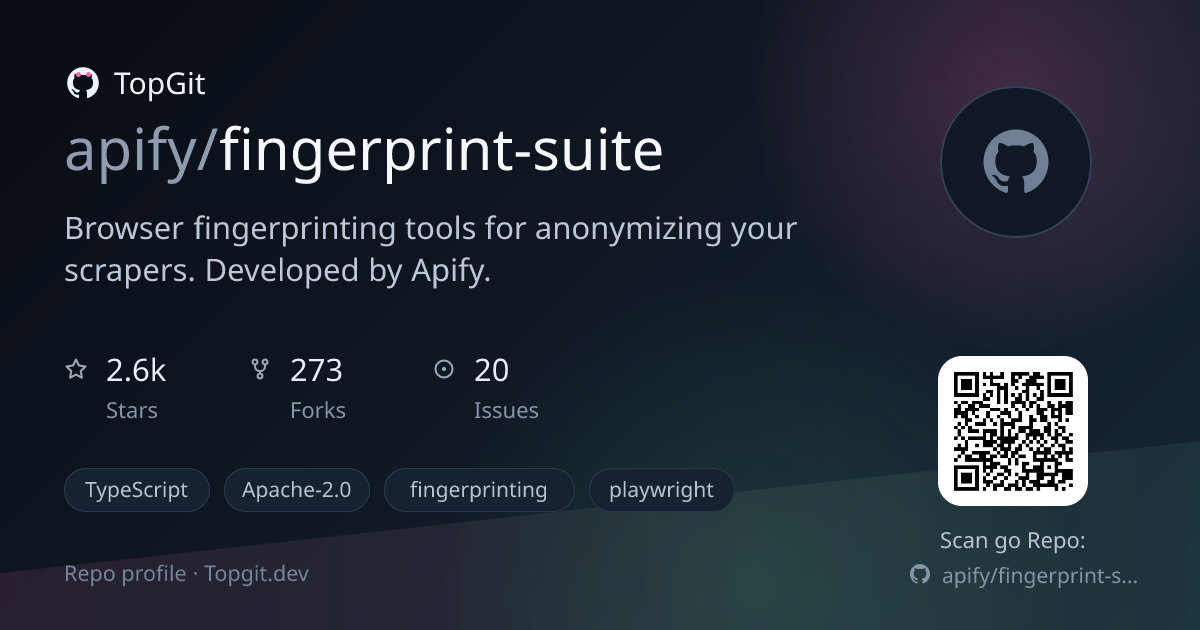The image size is (1200, 630).
Task: Click the Forks label
Action: click(x=318, y=411)
